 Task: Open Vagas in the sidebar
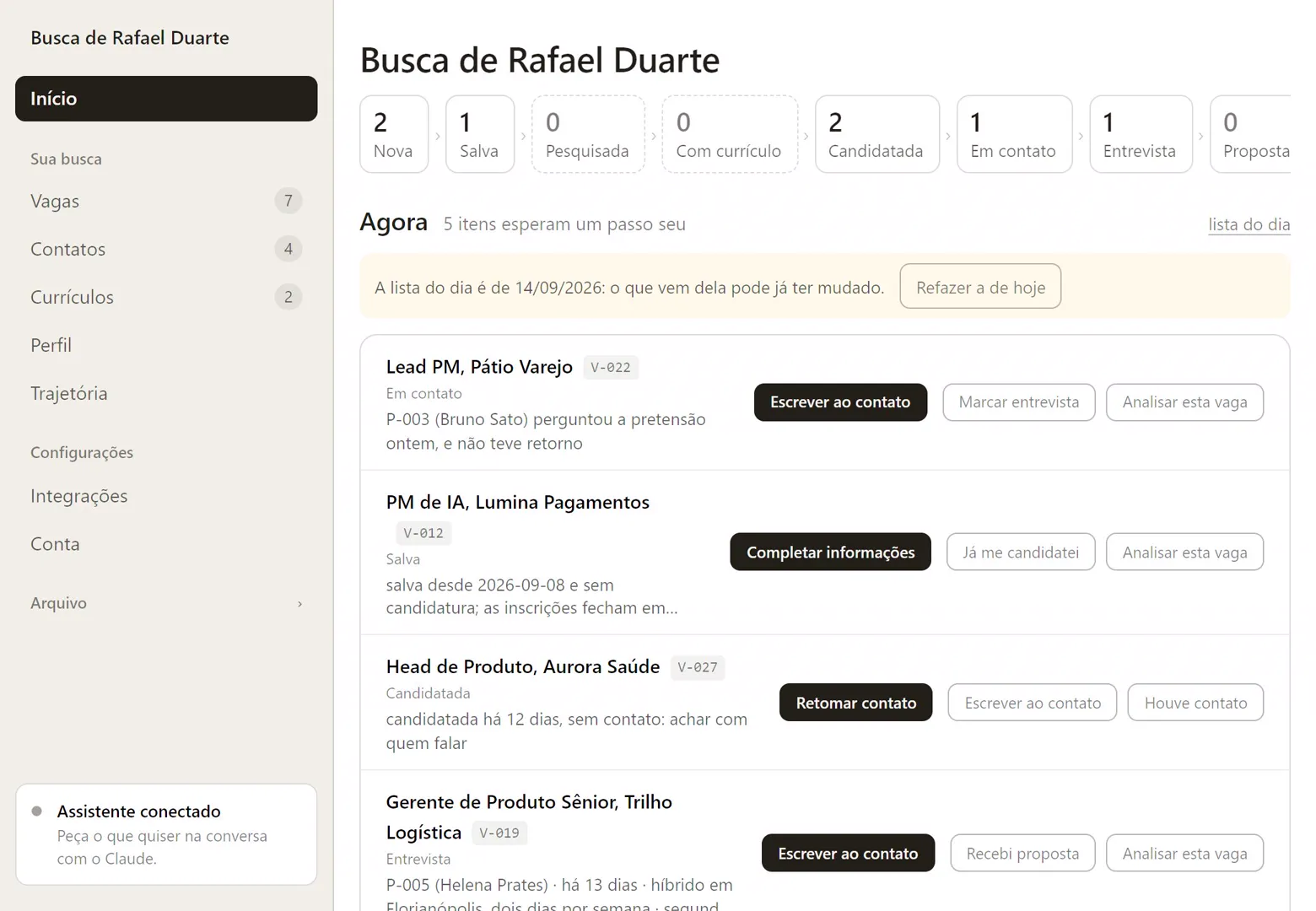click(166, 201)
